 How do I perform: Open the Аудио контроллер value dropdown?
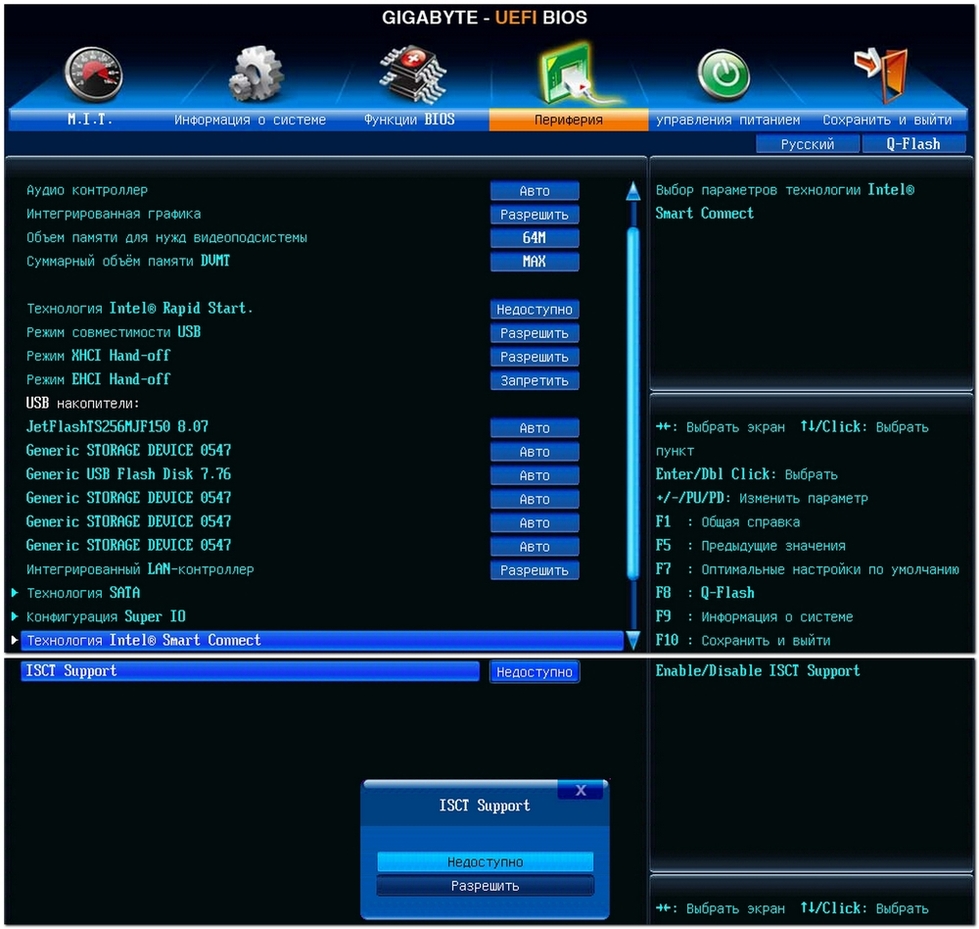[534, 191]
